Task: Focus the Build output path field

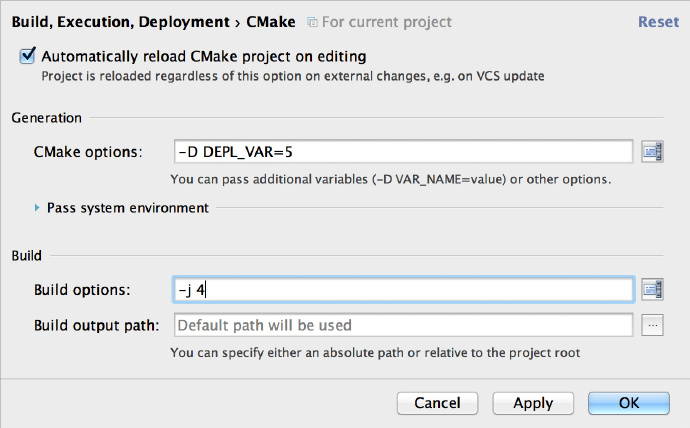Action: click(404, 326)
